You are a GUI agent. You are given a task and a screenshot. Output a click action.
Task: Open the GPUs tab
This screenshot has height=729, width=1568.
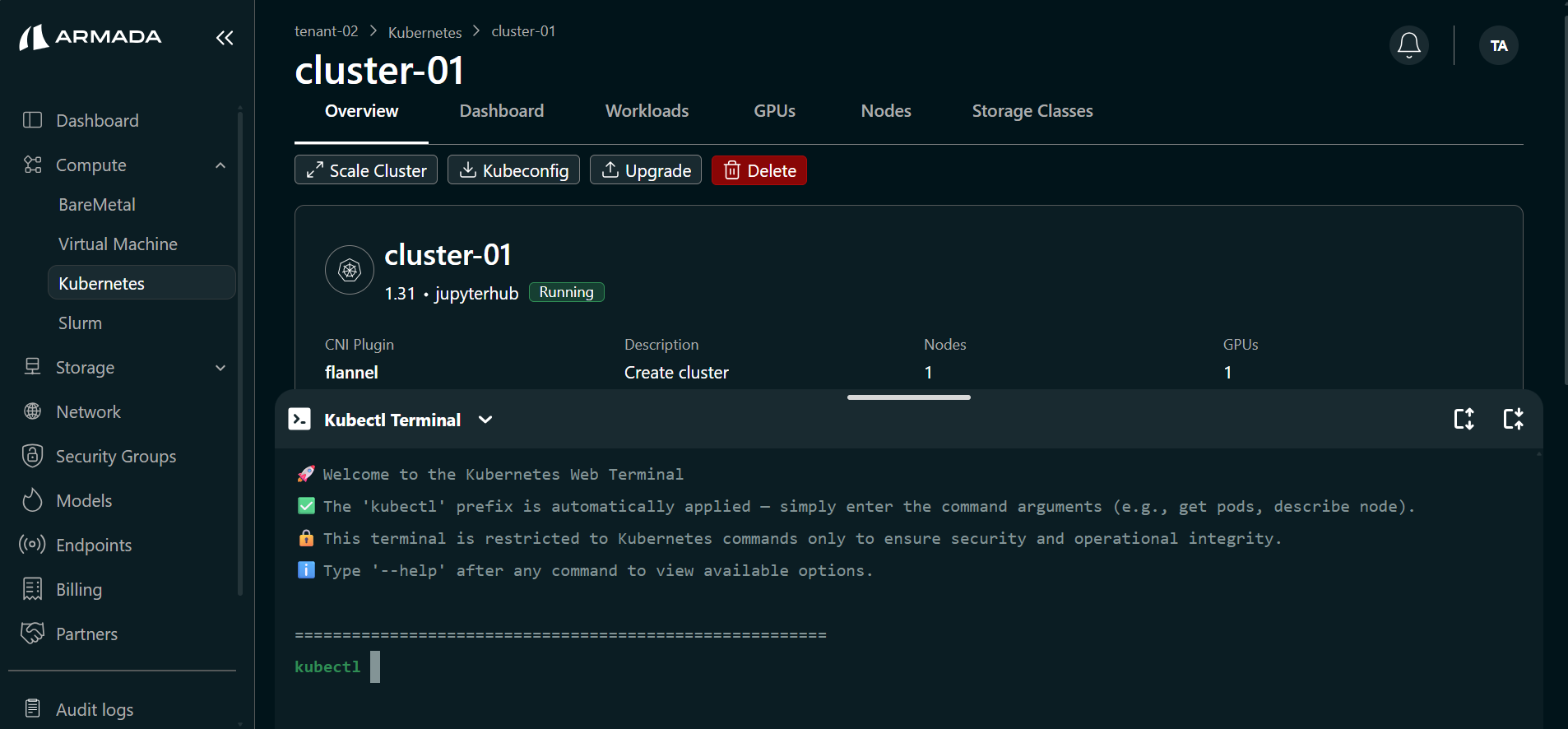[x=774, y=111]
